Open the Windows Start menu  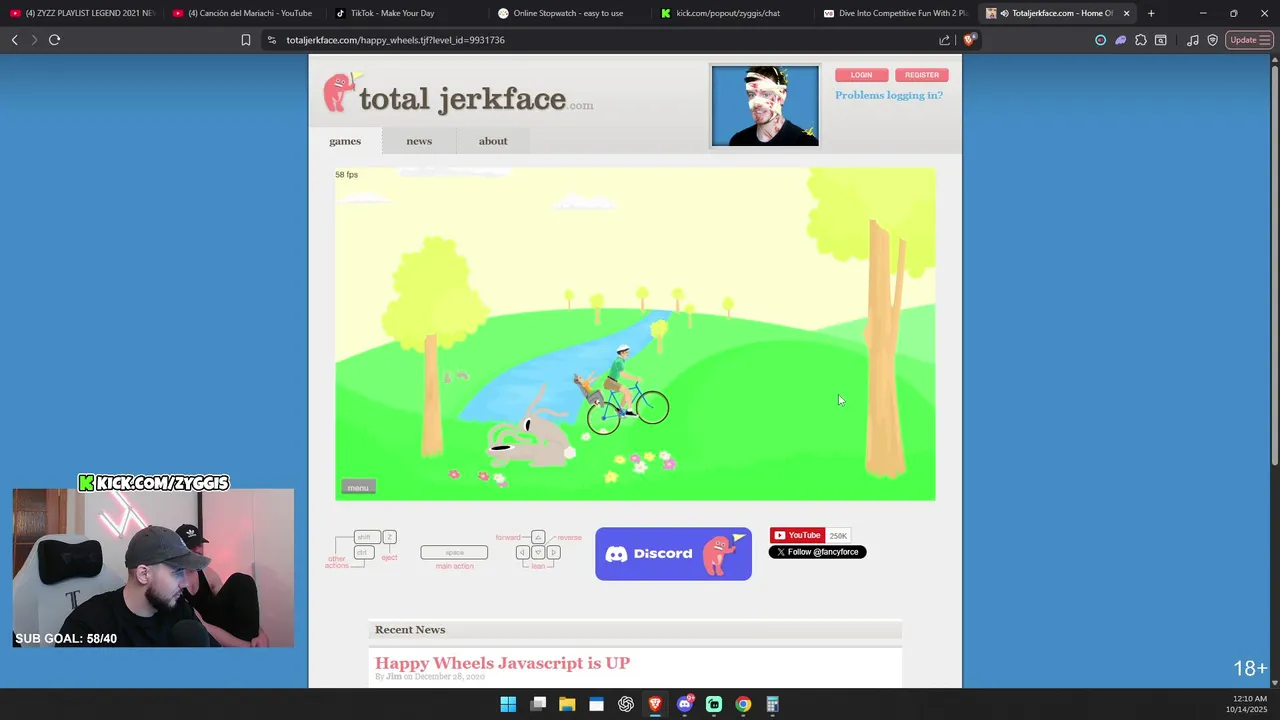[x=508, y=704]
